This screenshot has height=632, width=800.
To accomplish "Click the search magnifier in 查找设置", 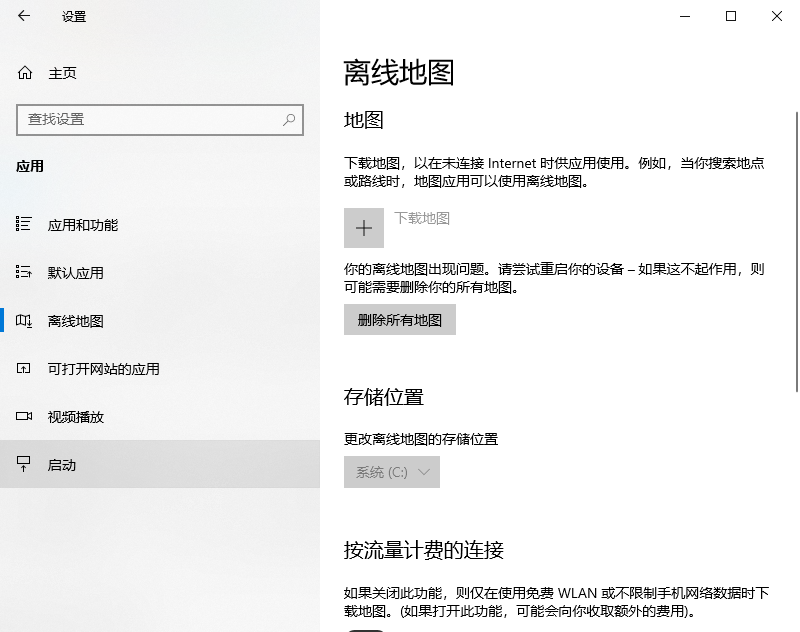I will coord(288,120).
